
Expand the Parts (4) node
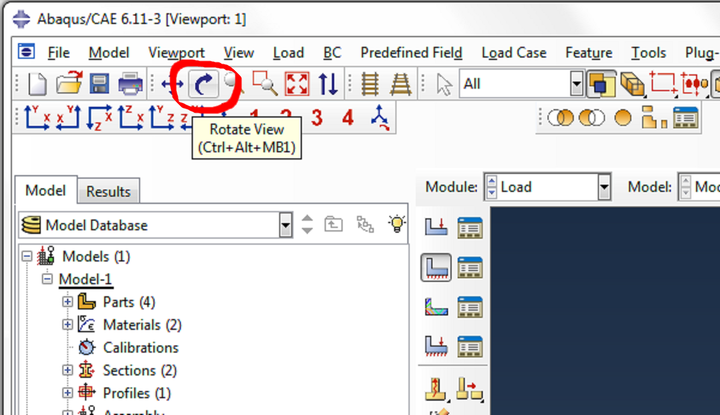pos(68,302)
